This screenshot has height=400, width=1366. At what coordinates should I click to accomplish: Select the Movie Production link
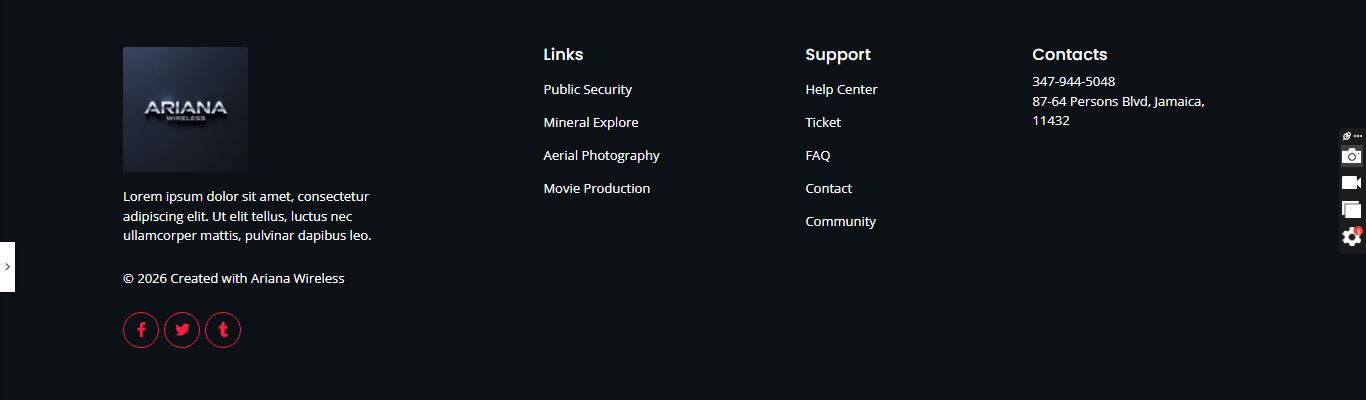596,189
